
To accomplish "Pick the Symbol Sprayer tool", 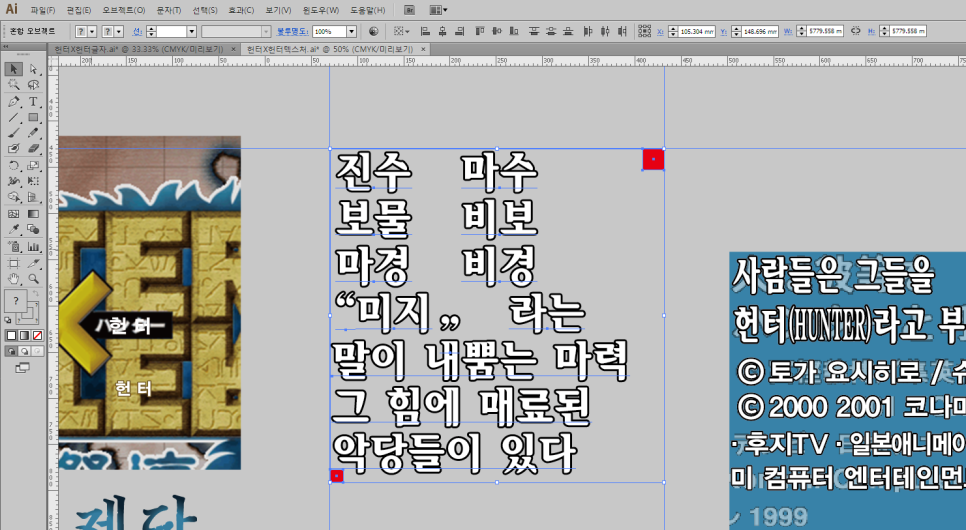I will (x=14, y=247).
